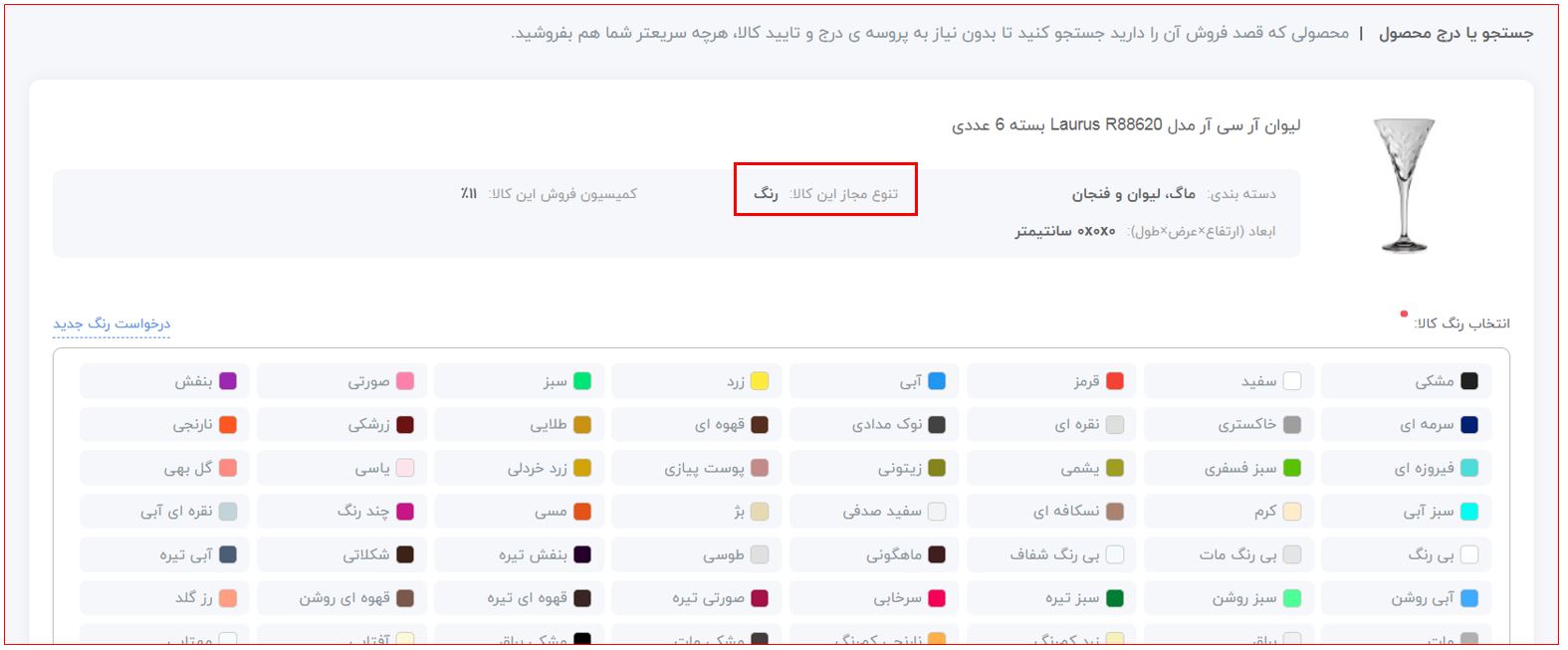Select the 'مشکی' black color option

[1406, 381]
